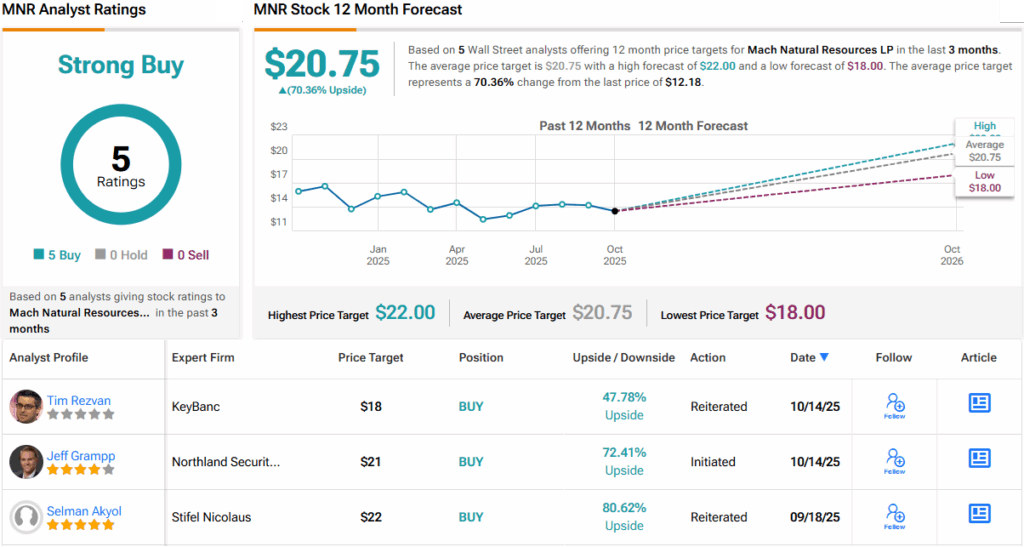Follow analyst Jeff Grampp
The image size is (1024, 547).
[x=894, y=460]
